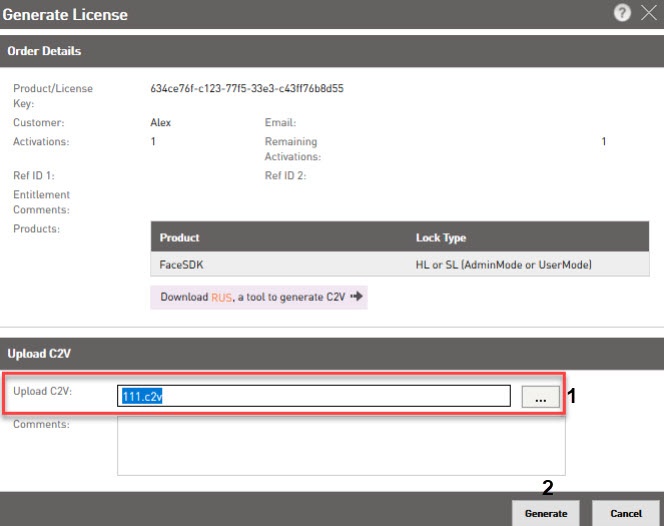Open the help question mark icon
664x526 pixels.
pyautogui.click(x=622, y=13)
